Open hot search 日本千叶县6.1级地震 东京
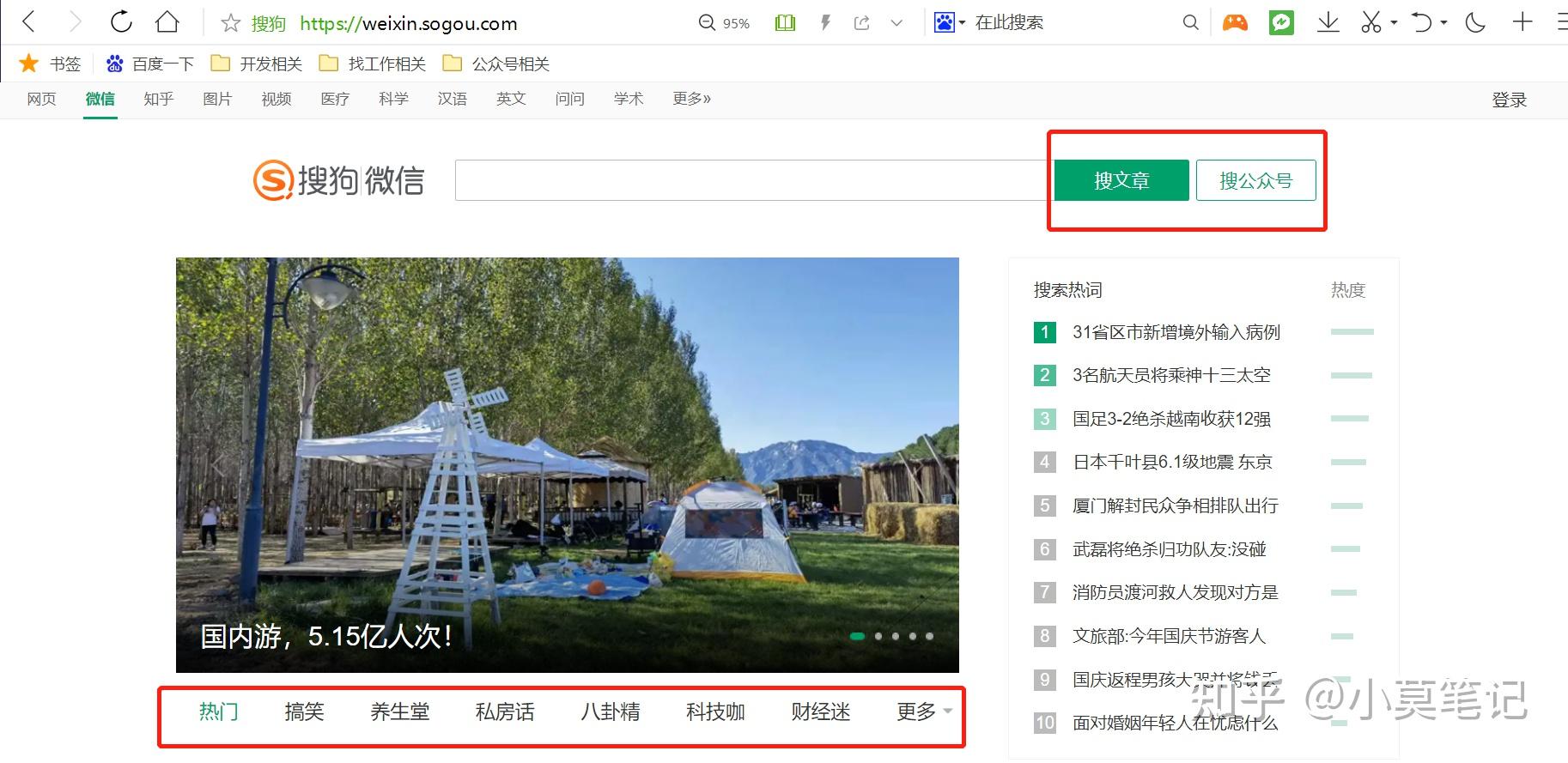The image size is (1568, 763). [x=1172, y=462]
